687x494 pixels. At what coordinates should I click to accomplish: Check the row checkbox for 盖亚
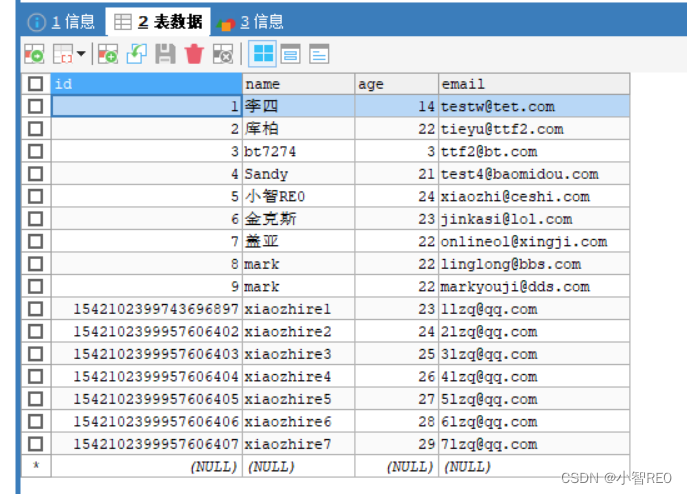[x=35, y=241]
